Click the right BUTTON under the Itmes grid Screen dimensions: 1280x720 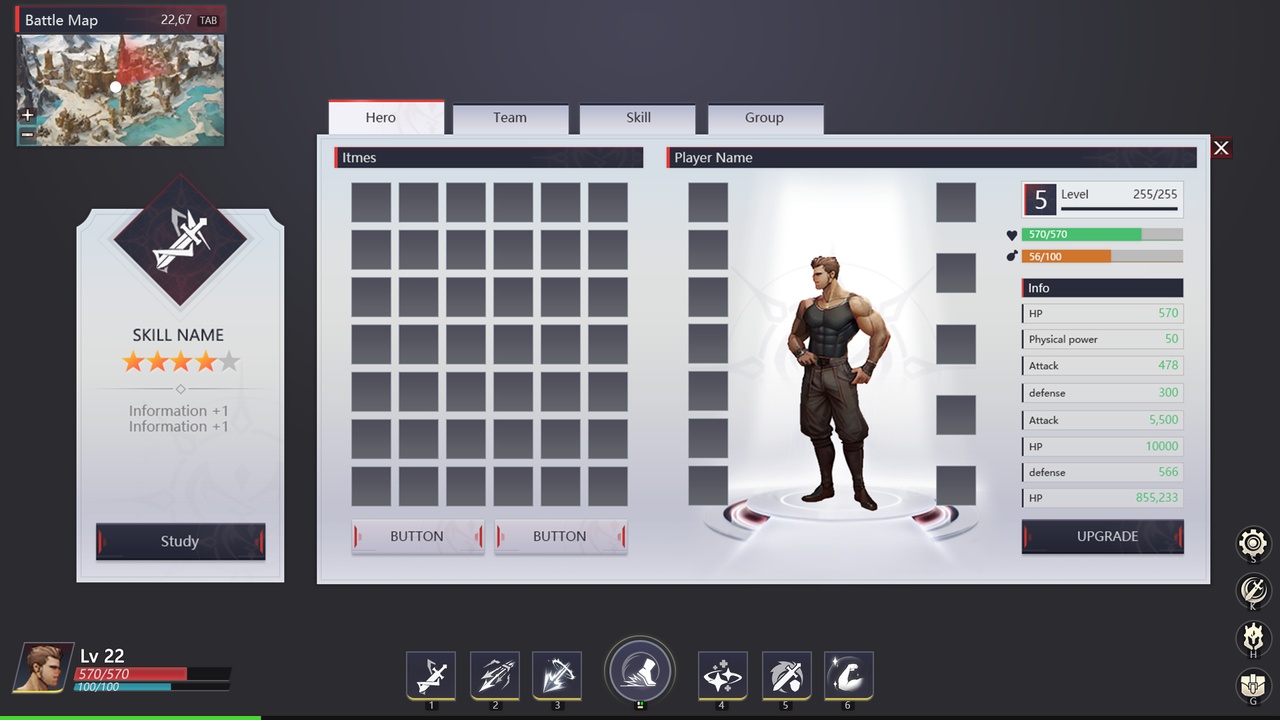click(x=560, y=537)
